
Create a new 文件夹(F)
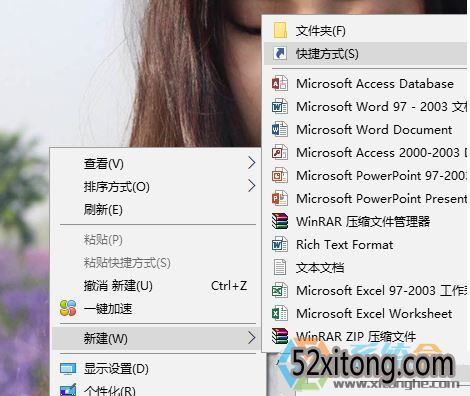click(366, 31)
